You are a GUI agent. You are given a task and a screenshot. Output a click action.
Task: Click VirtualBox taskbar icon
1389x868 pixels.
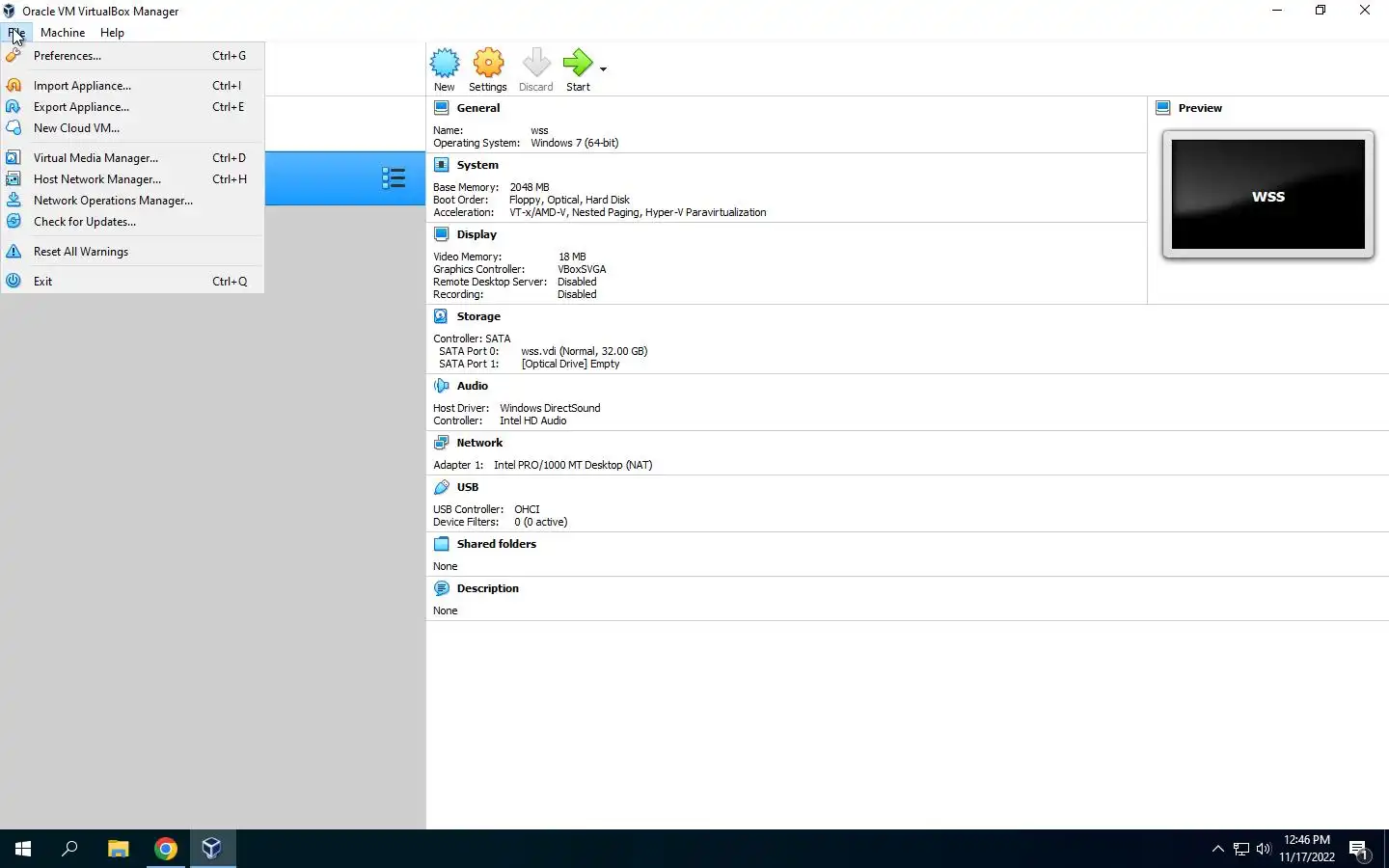212,849
